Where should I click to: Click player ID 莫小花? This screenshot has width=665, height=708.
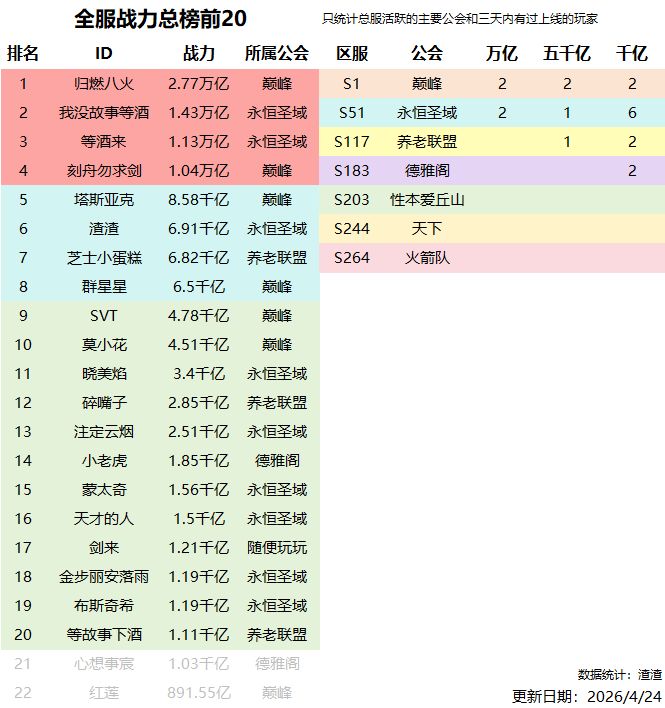pyautogui.click(x=104, y=345)
